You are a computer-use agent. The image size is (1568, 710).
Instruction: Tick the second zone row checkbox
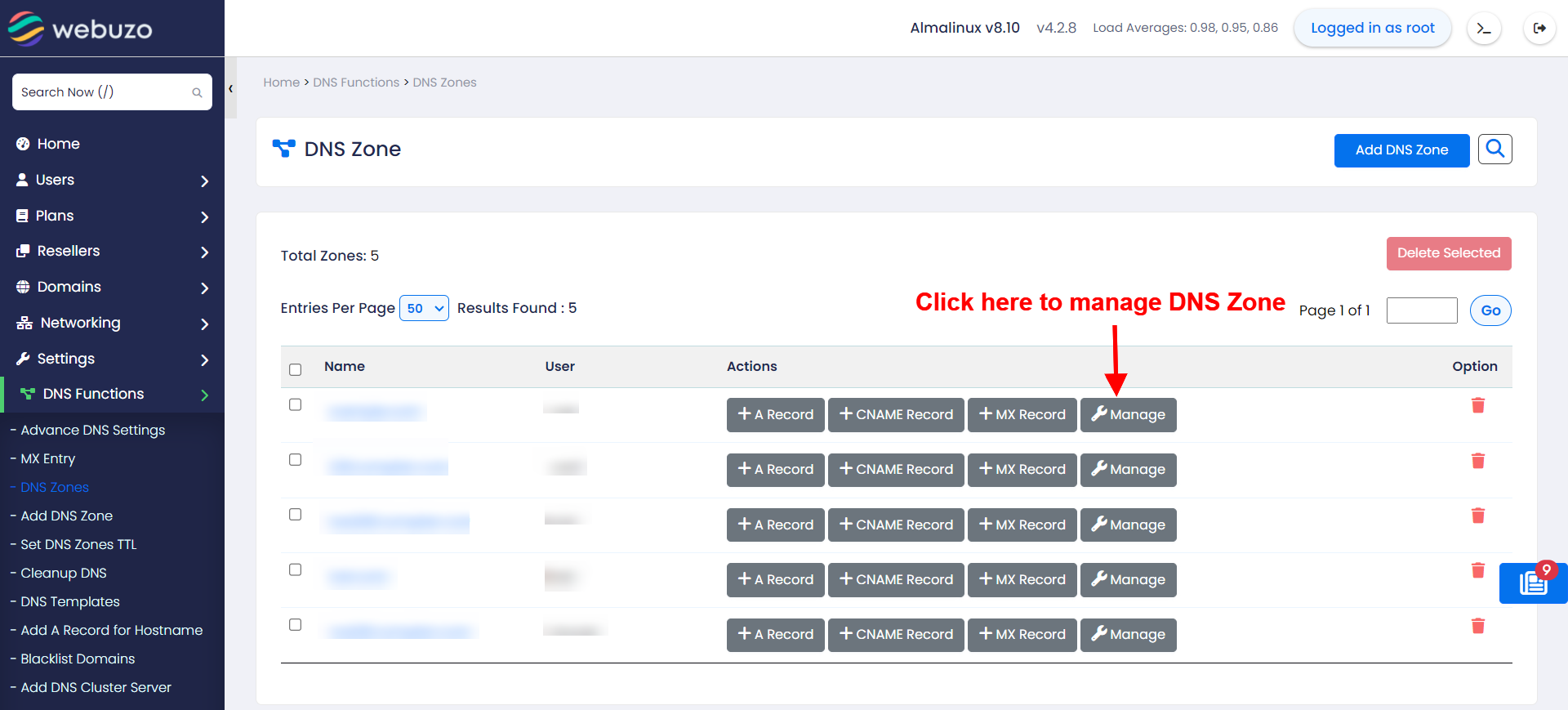(x=296, y=459)
